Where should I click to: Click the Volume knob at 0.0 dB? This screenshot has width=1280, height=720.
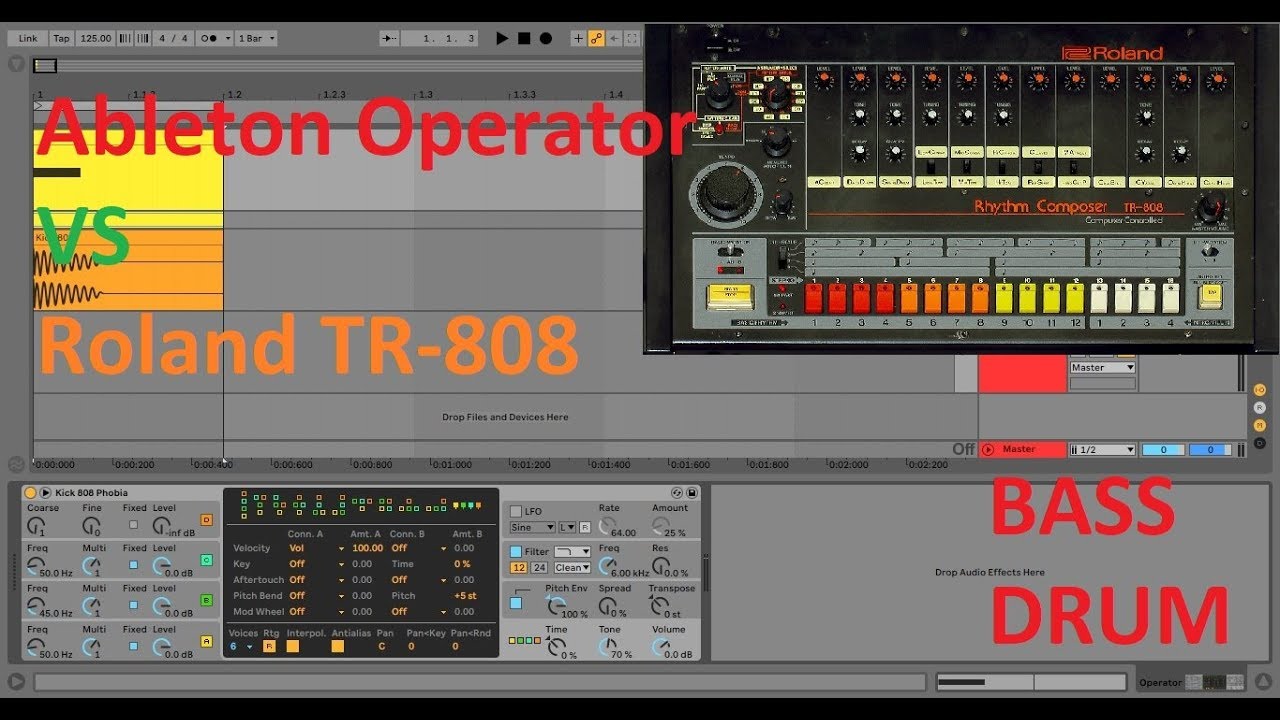tap(660, 646)
